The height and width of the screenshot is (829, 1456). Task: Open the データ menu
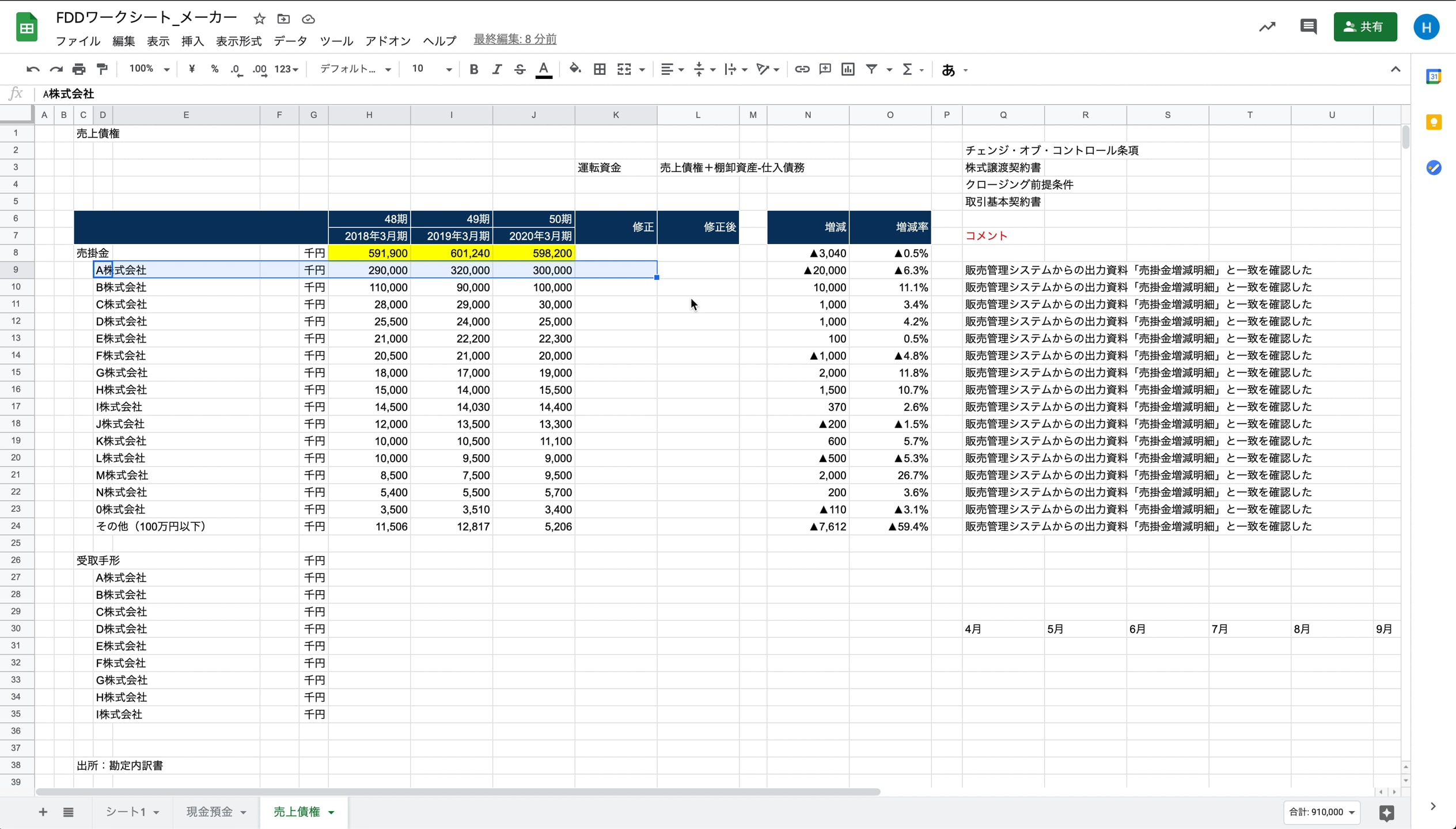pos(290,41)
